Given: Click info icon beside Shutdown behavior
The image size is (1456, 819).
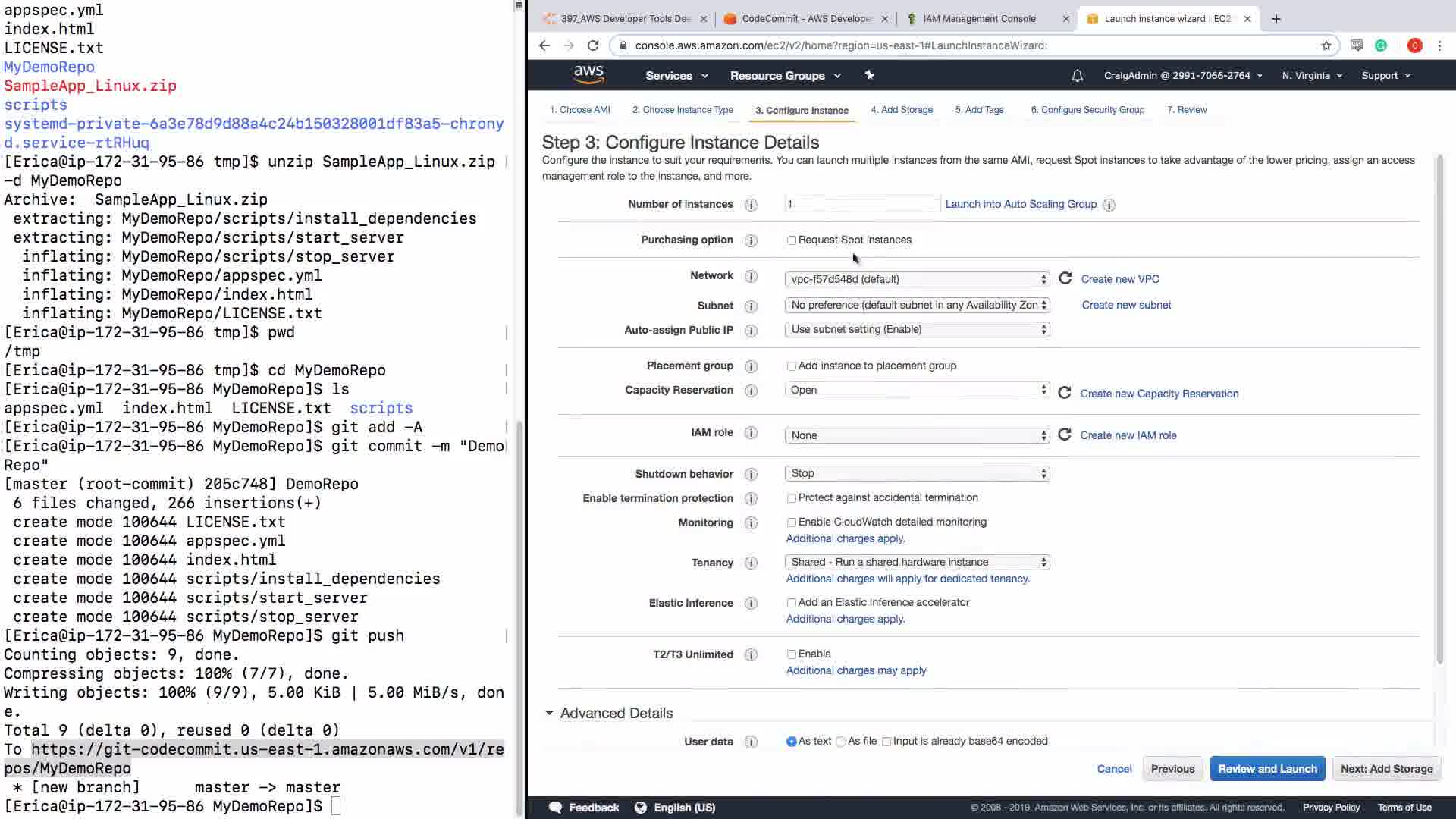Looking at the screenshot, I should click(x=751, y=475).
